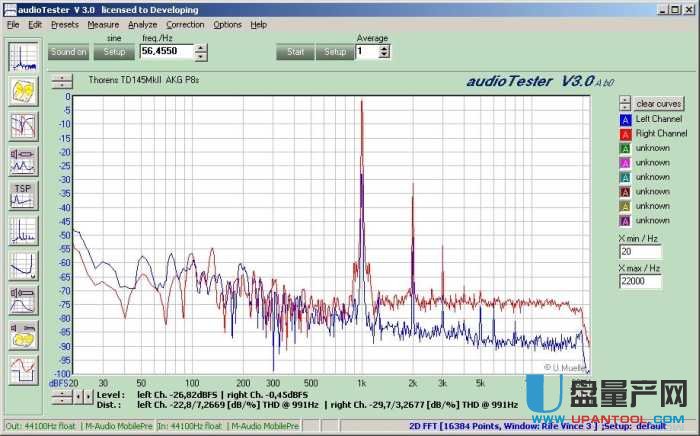
Task: Click the blue curve measurement icon
Action: click(22, 265)
